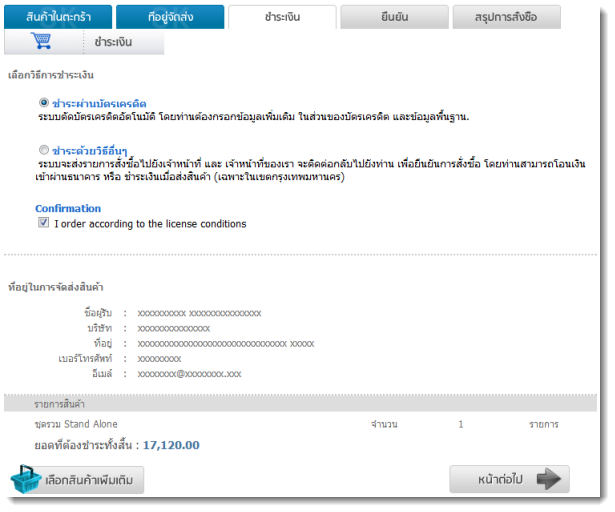The height and width of the screenshot is (512, 615).
Task: Open the สินค้าในตะกร้า tab
Action: point(57,17)
